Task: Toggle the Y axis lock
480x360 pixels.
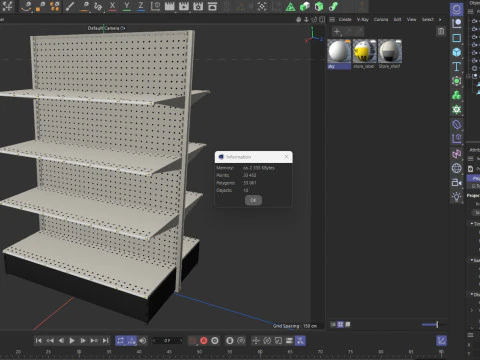Action: point(127,6)
